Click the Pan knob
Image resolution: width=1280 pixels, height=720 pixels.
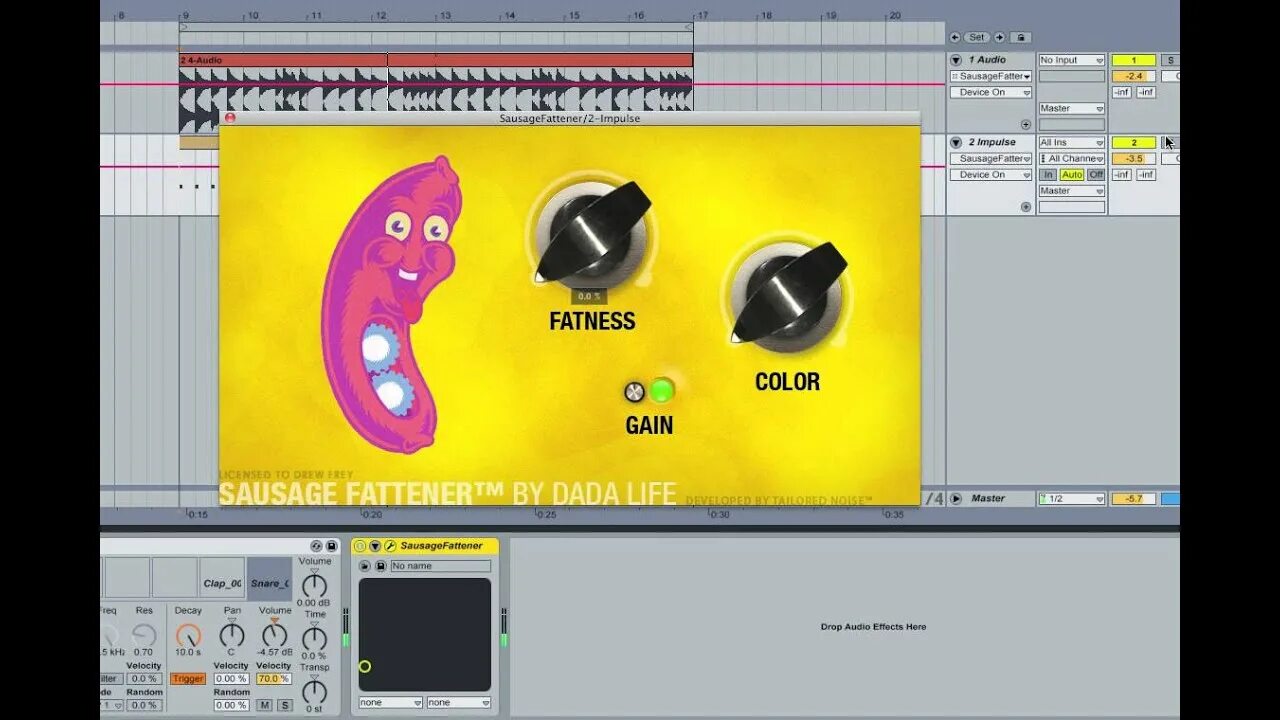pyautogui.click(x=232, y=635)
